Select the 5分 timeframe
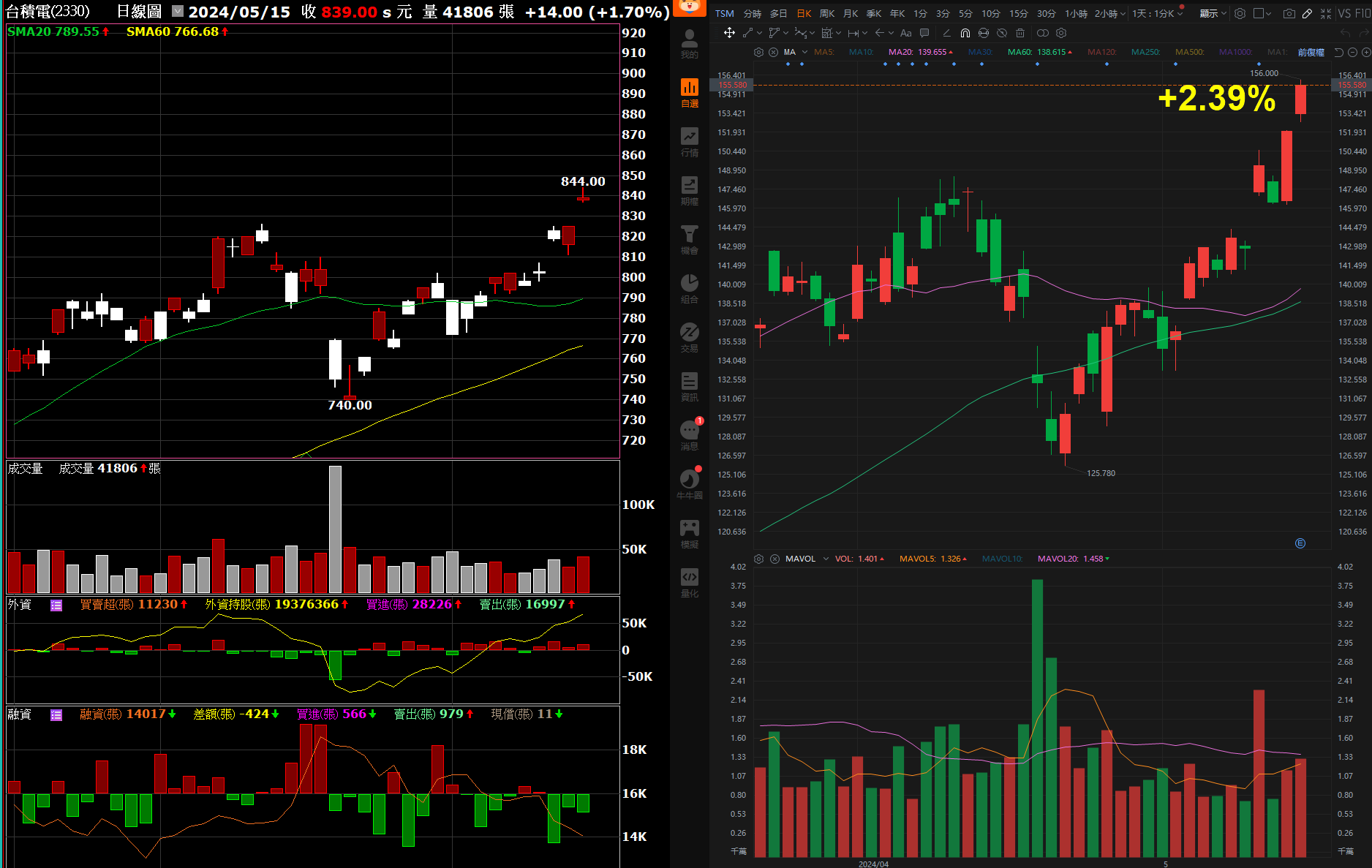This screenshot has height=868, width=1372. coord(966,13)
